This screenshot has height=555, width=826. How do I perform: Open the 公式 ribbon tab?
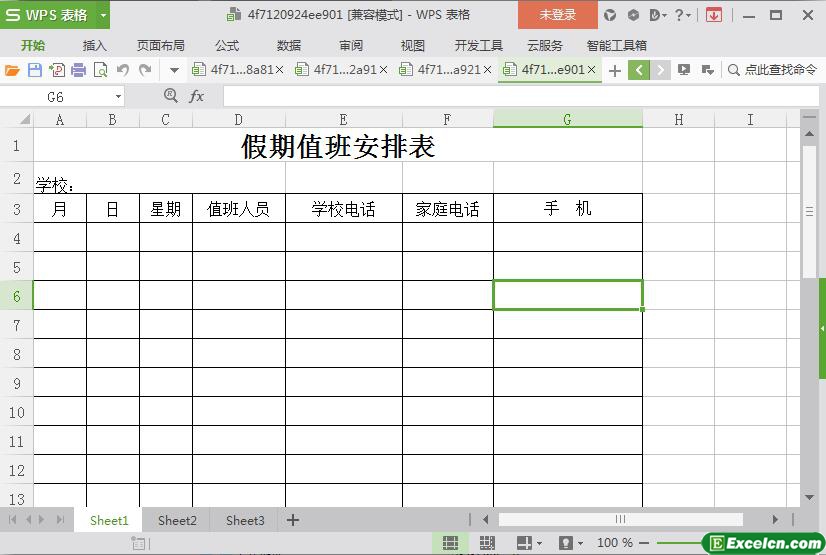pos(227,45)
